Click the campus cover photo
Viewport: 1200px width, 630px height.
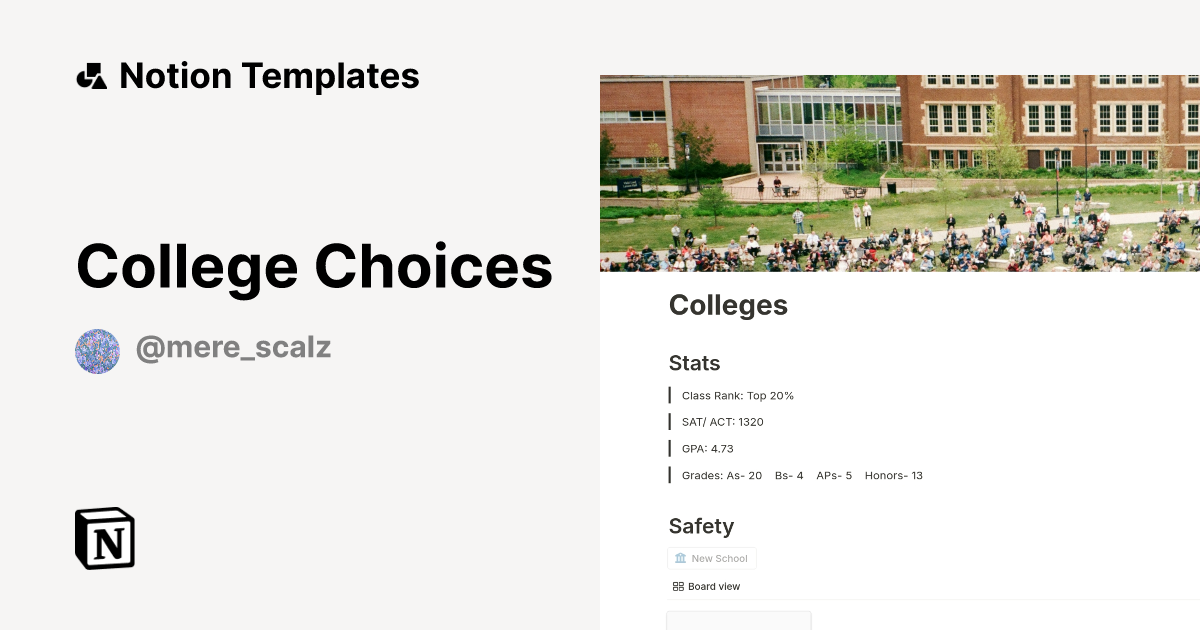coord(899,170)
